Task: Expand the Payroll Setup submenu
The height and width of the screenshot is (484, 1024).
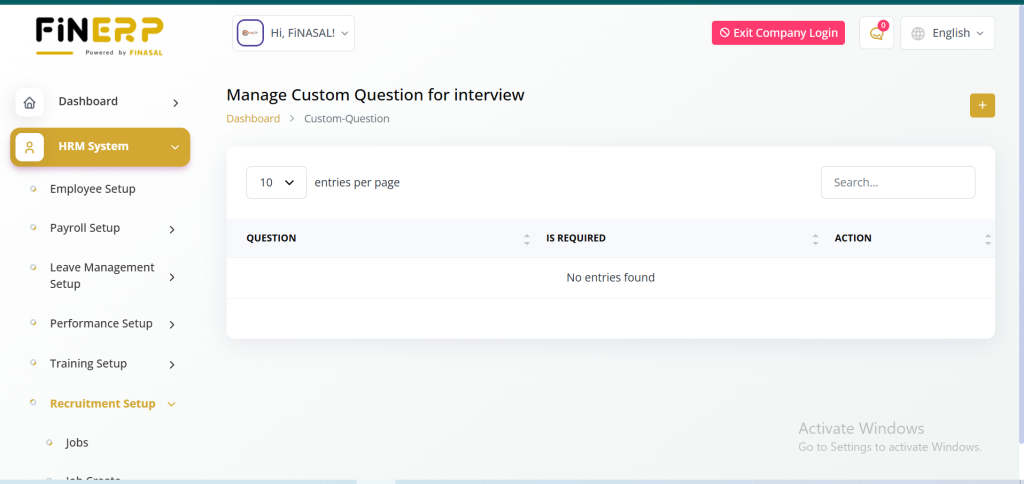Action: pos(172,229)
